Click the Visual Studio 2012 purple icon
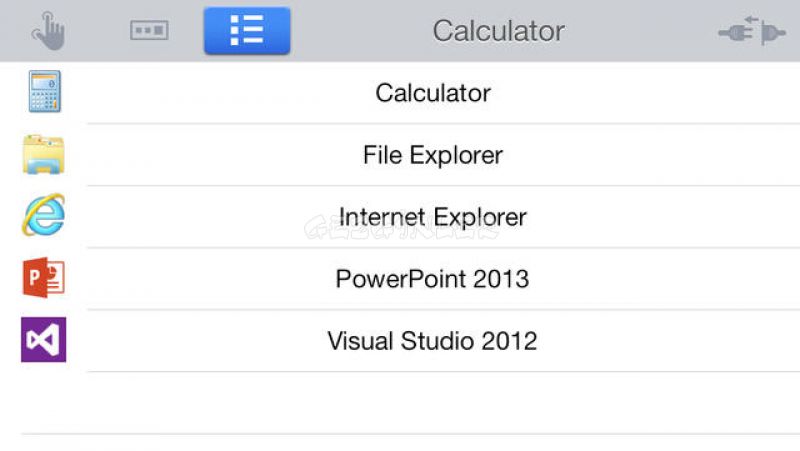 [43, 340]
